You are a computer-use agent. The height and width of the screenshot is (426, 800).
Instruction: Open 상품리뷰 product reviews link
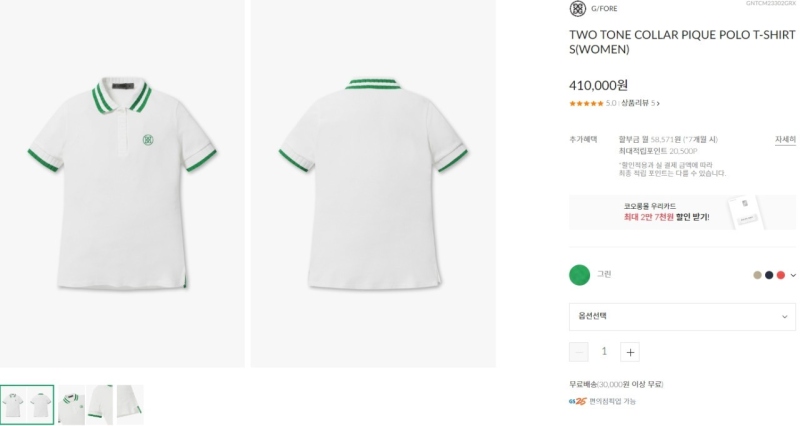coord(639,103)
